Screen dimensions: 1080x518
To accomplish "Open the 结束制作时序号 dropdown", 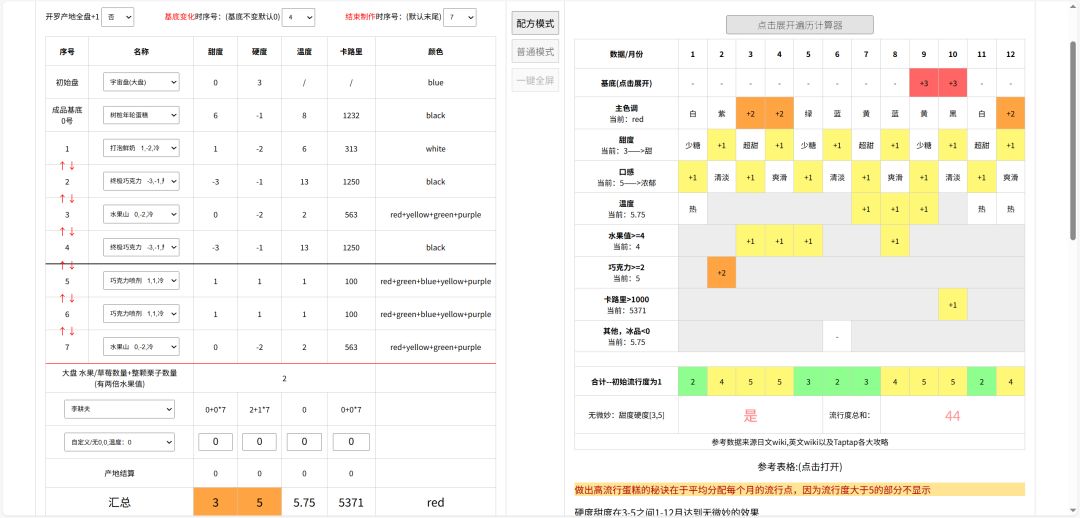I will click(460, 18).
